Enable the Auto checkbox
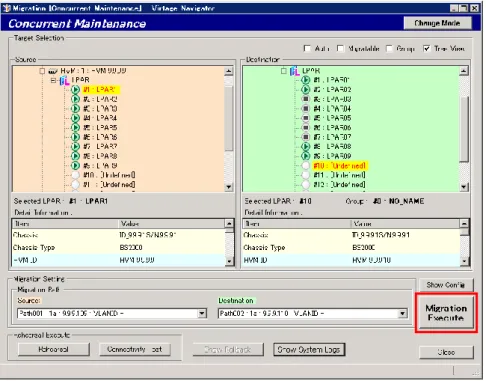Screen dimensions: 486x381 tap(307, 49)
